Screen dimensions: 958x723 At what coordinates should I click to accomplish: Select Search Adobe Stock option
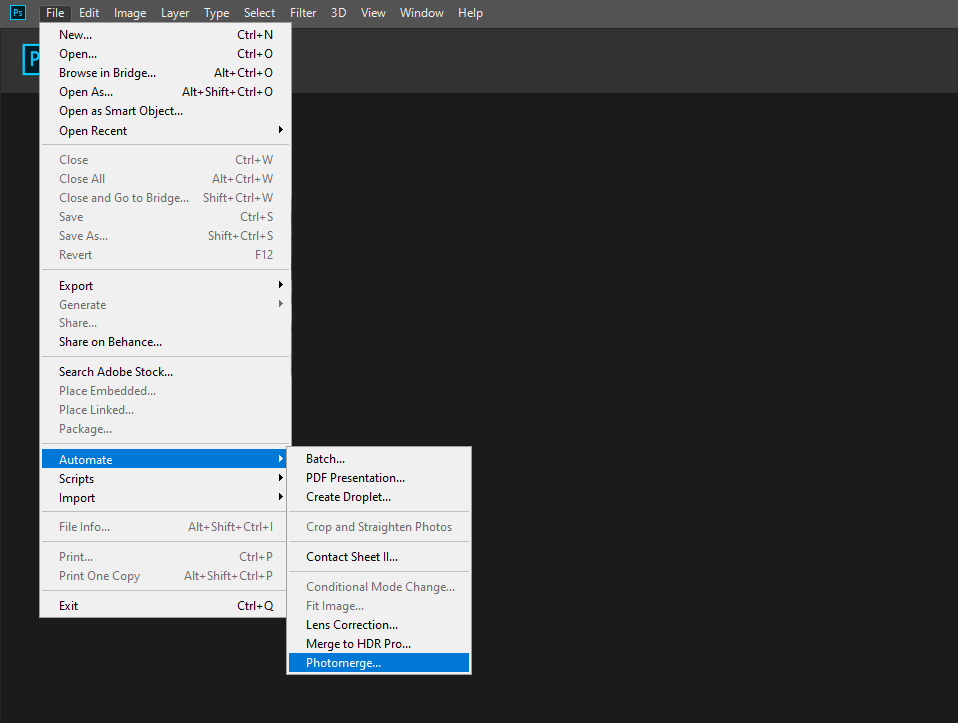point(115,372)
